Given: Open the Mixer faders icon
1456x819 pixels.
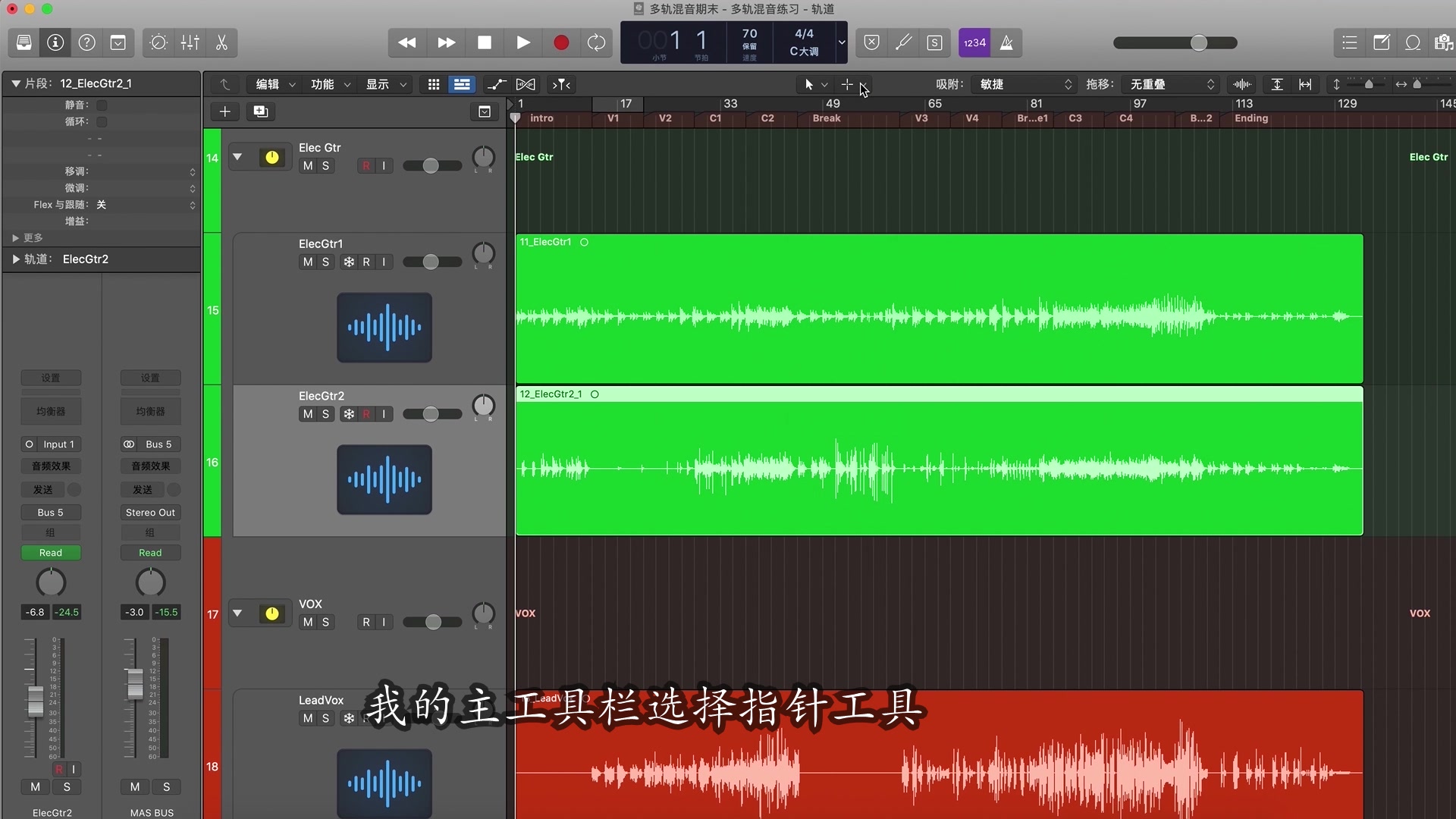Looking at the screenshot, I should tap(190, 42).
